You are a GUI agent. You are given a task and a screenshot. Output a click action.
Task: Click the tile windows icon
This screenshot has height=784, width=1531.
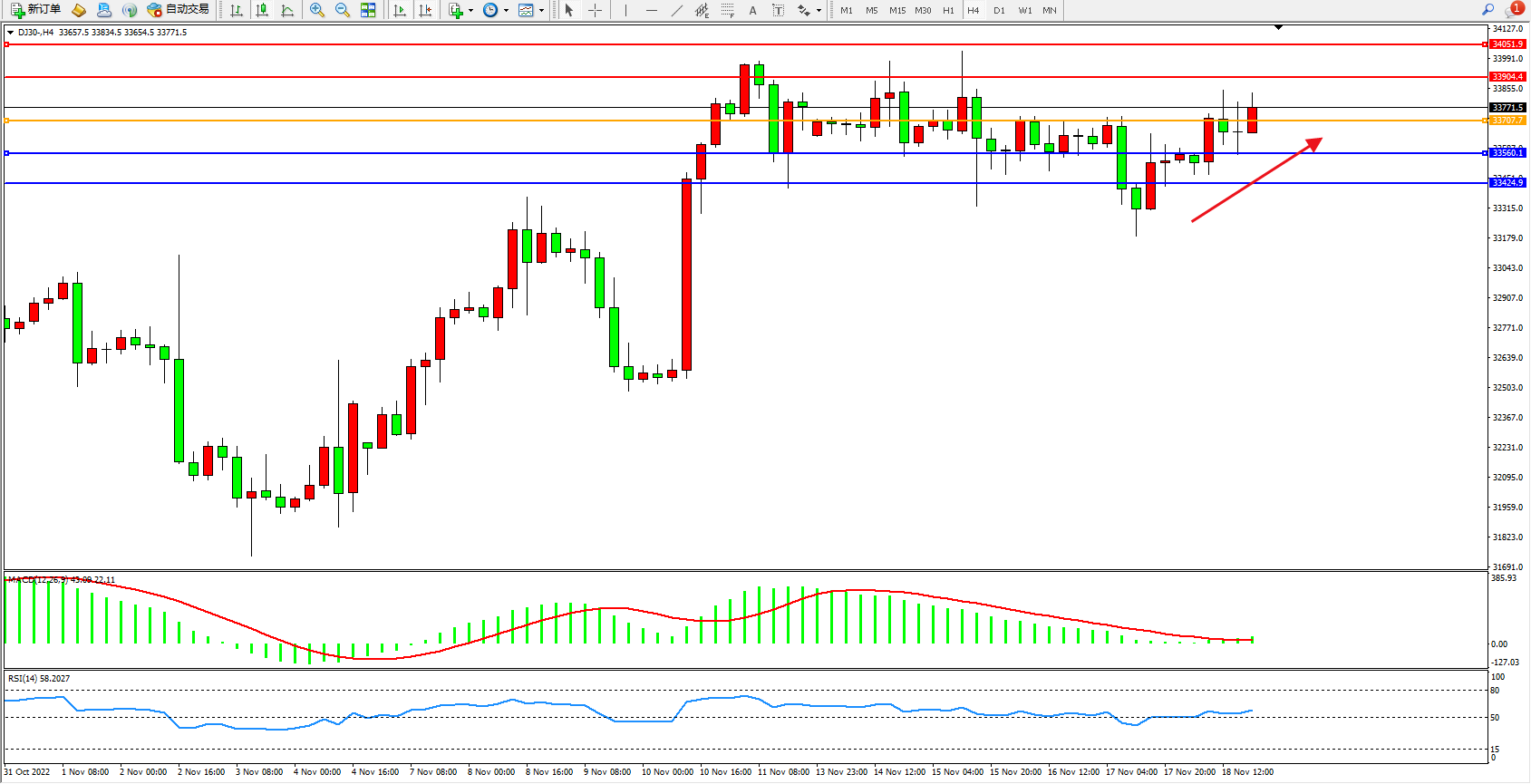368,10
